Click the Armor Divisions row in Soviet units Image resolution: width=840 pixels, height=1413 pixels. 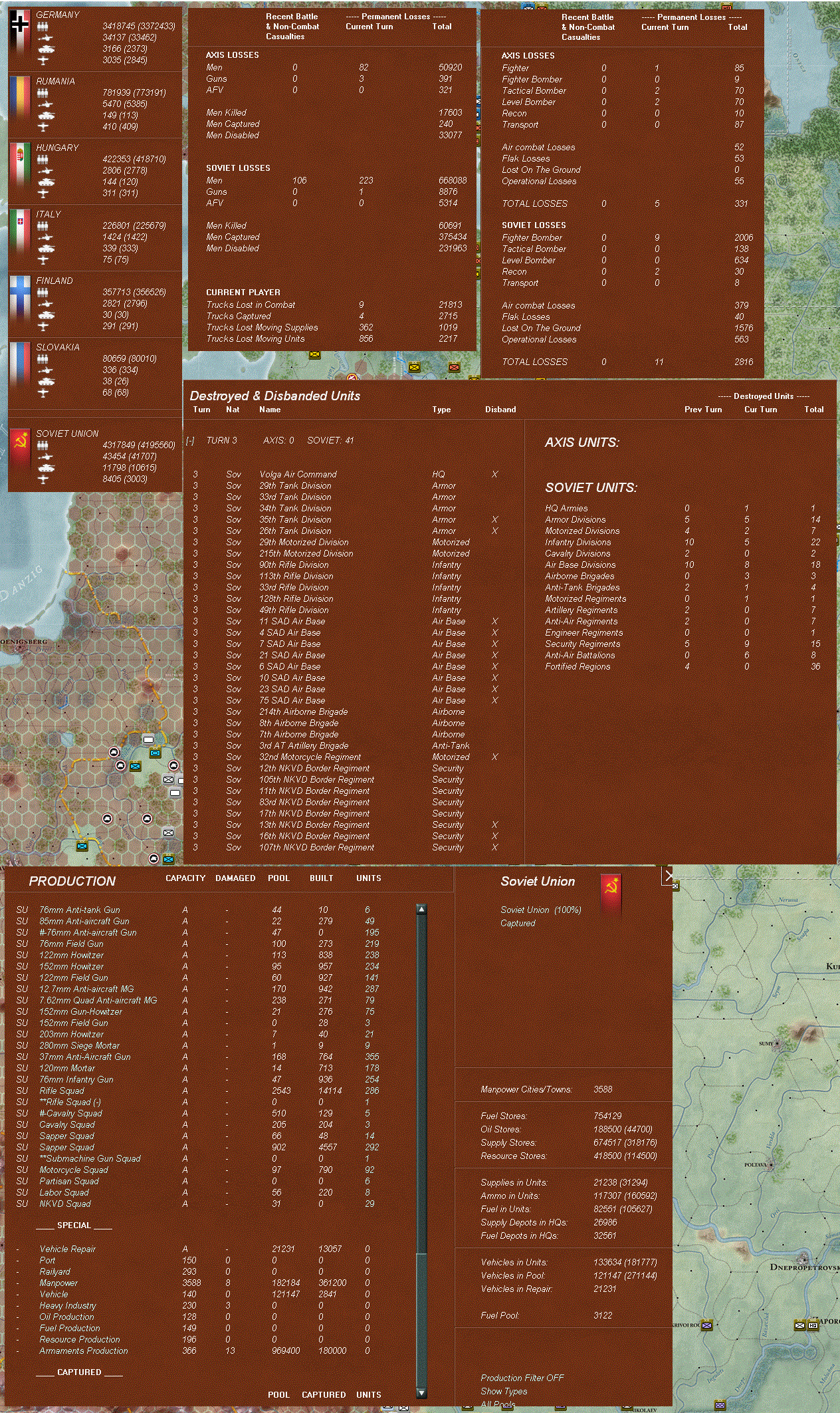(684, 520)
